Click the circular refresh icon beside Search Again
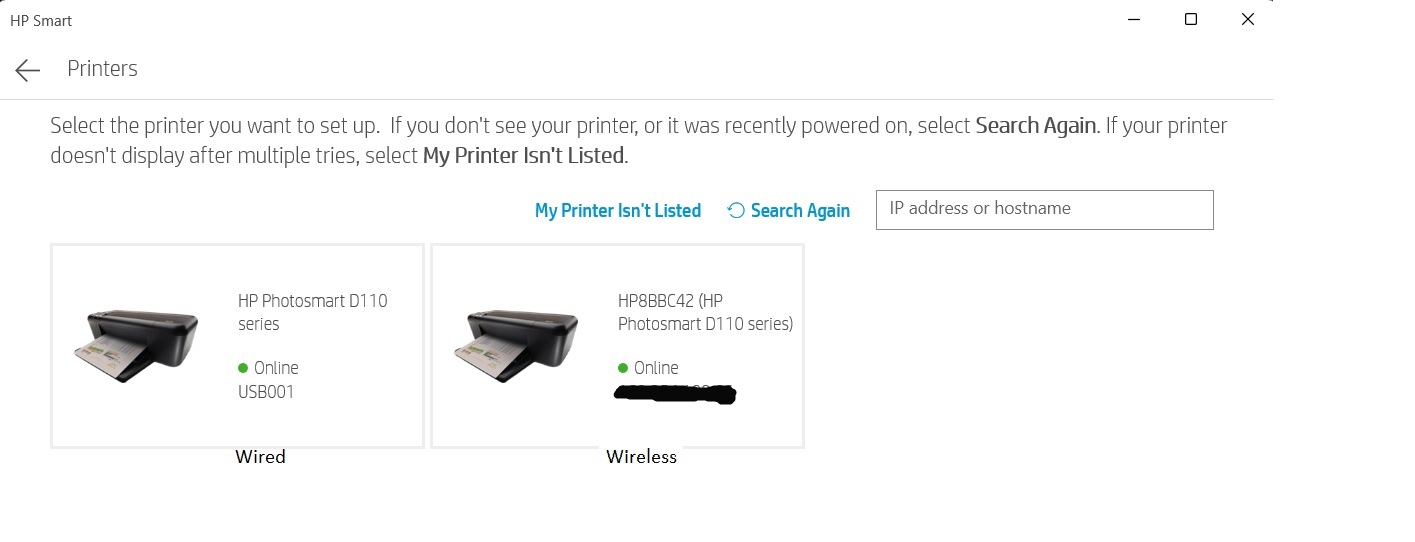Viewport: 1415px width, 542px height. click(736, 210)
